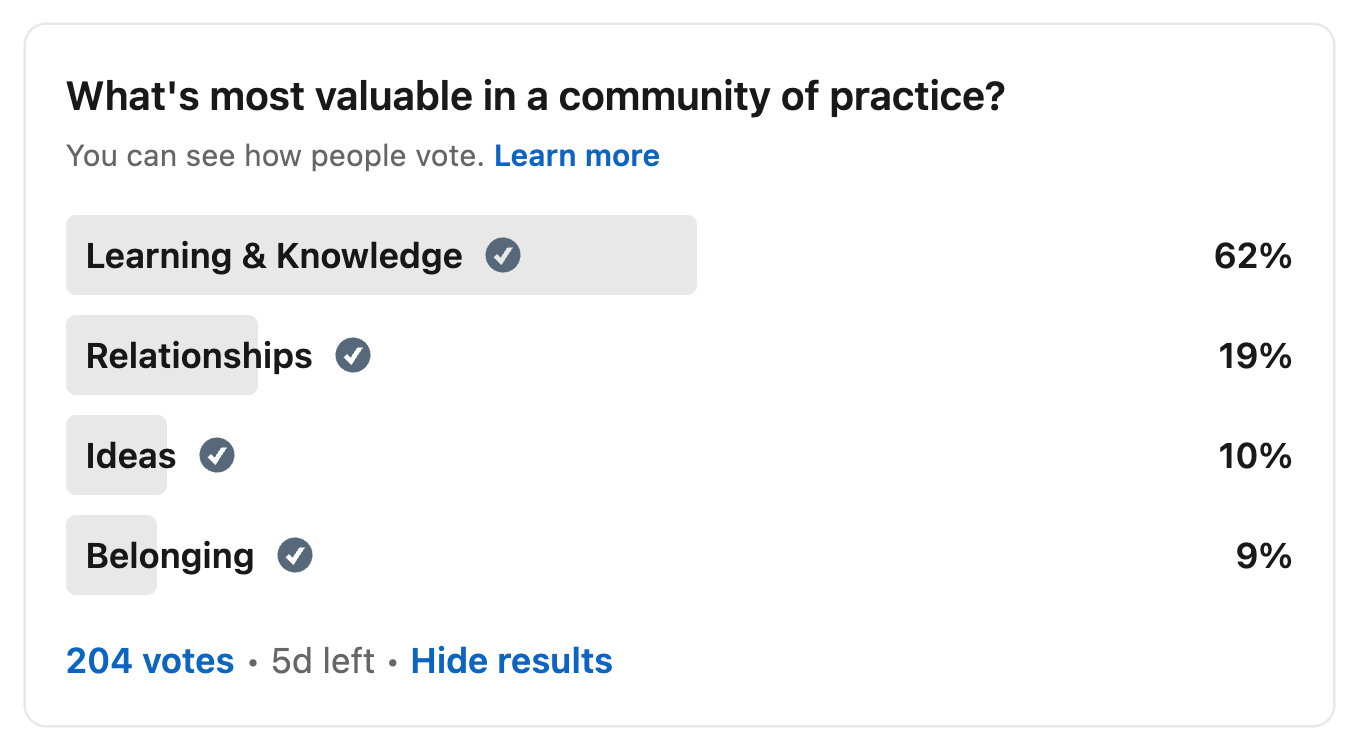View voters via 204 votes link

coord(150,661)
